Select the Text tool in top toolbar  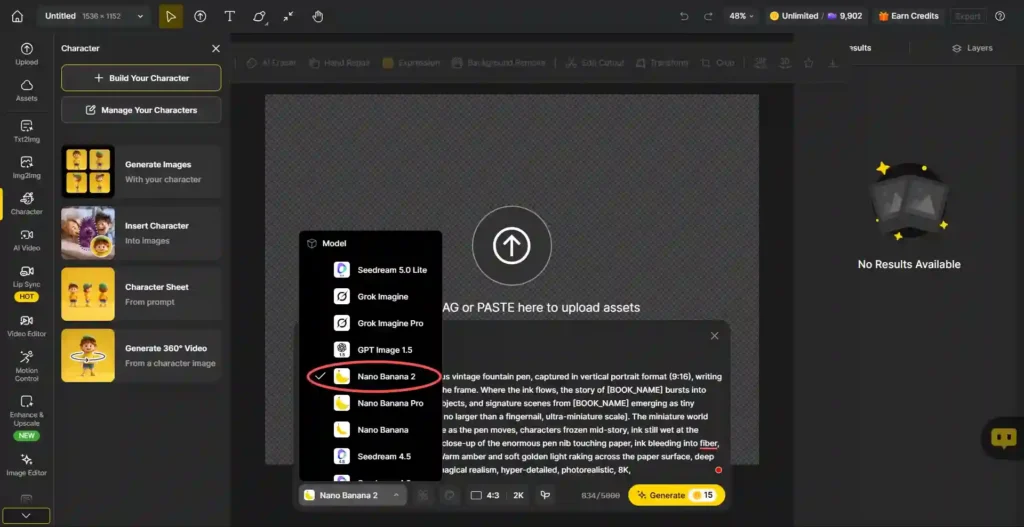point(230,16)
